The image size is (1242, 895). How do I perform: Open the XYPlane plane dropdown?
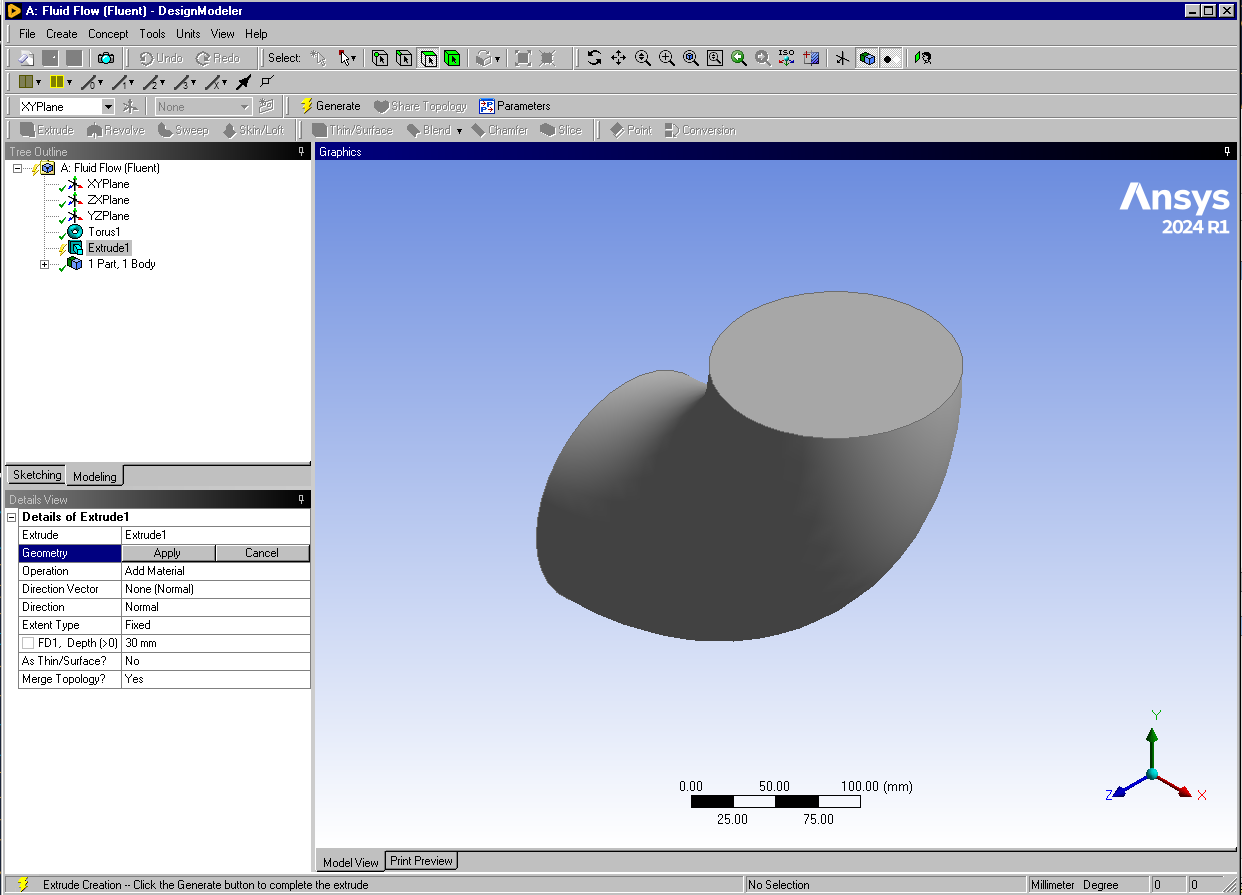coord(108,106)
